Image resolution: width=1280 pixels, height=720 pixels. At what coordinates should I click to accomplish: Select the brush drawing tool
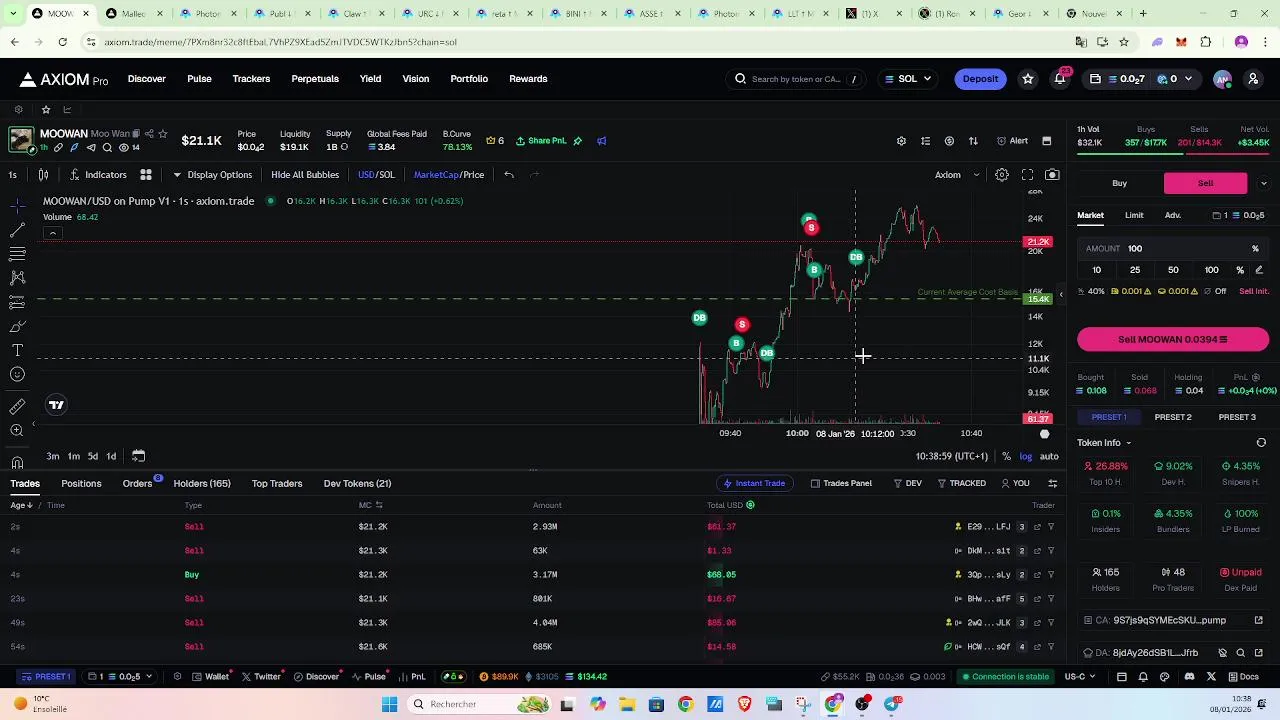point(17,326)
